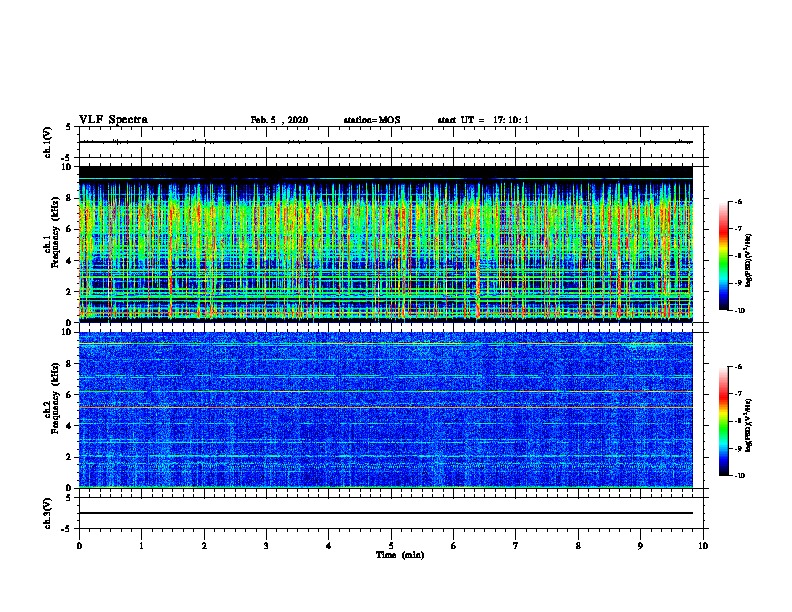
Task: Click the -5 tick label on ch.3(V) axis
Action: click(68, 529)
